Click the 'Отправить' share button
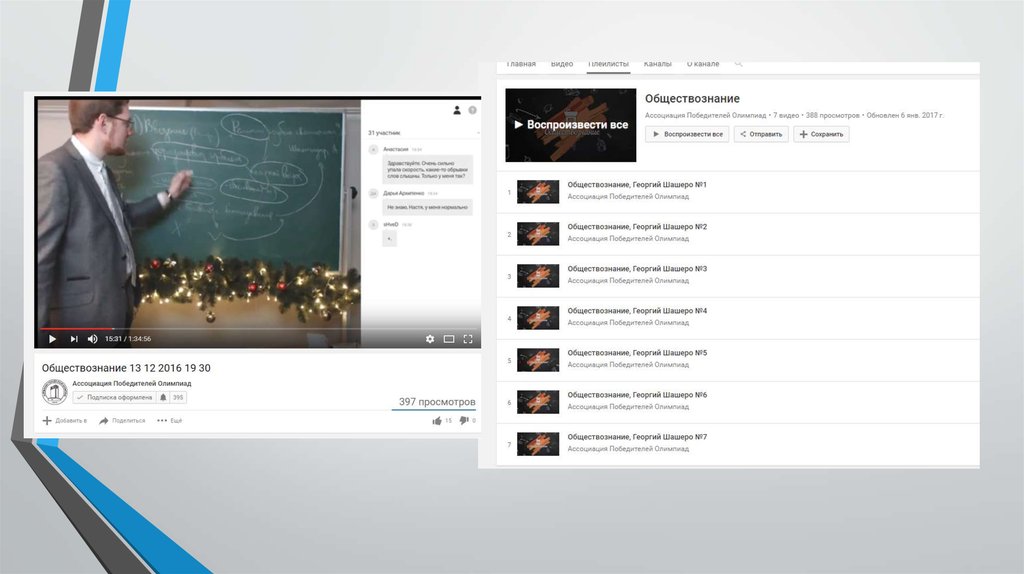This screenshot has width=1024, height=574. pos(760,134)
